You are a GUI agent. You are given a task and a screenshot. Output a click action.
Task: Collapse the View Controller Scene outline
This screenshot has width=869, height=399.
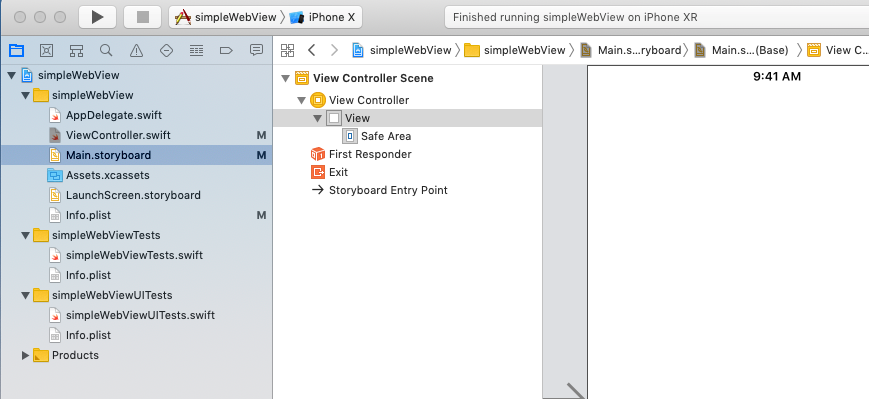tap(285, 79)
